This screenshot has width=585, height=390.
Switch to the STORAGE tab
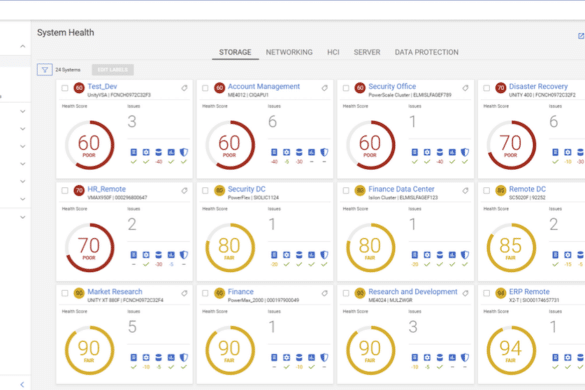coord(235,52)
